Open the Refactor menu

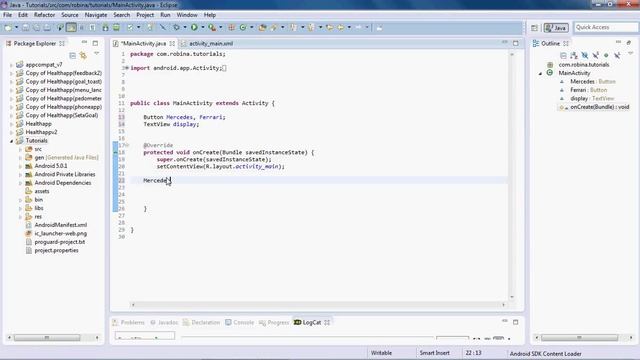coord(44,15)
